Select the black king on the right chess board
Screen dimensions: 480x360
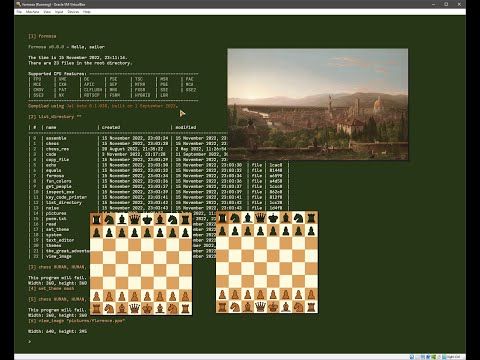click(x=273, y=218)
